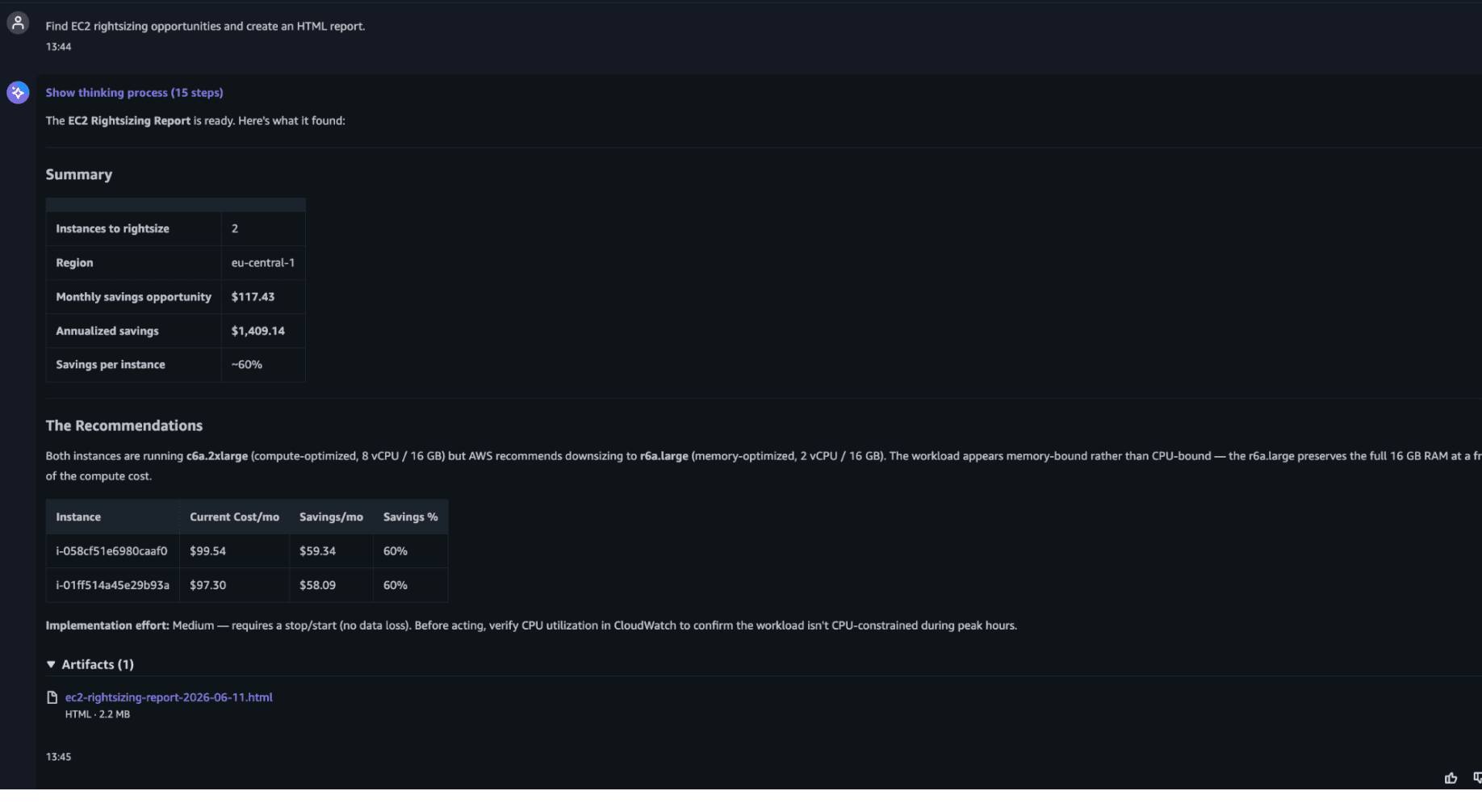
Task: Click the Region label in summary
Action: pos(74,263)
